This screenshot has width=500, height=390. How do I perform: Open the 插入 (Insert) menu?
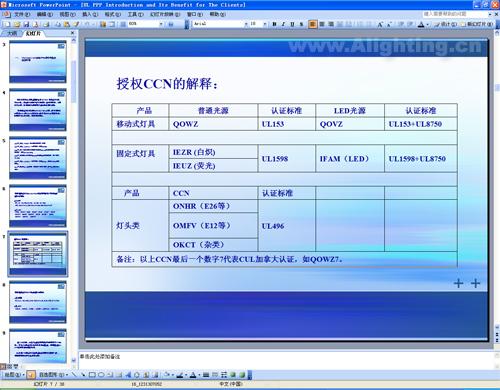point(90,14)
